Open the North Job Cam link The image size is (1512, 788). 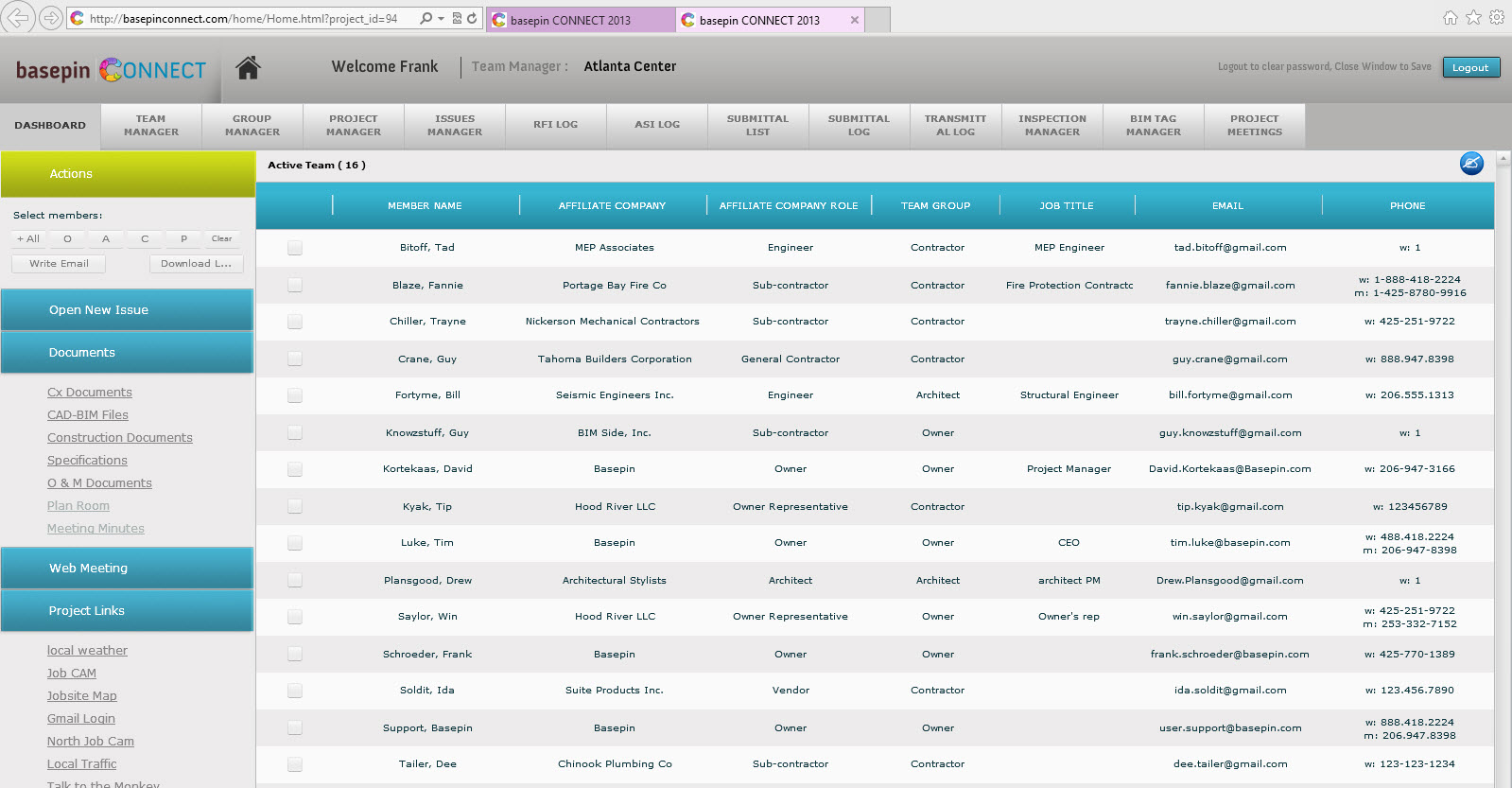(x=91, y=742)
